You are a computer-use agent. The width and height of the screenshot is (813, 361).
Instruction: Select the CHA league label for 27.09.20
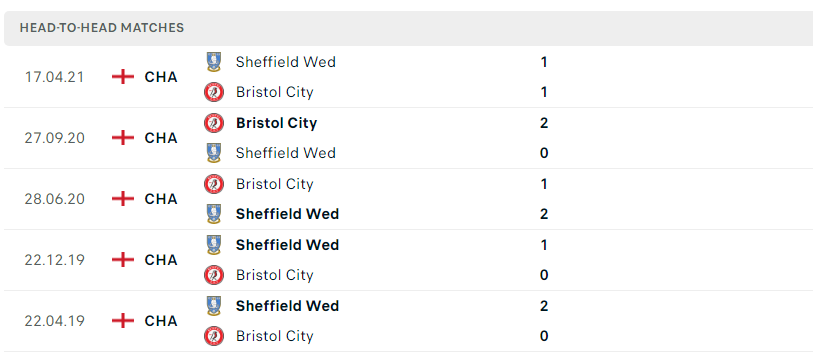point(161,138)
